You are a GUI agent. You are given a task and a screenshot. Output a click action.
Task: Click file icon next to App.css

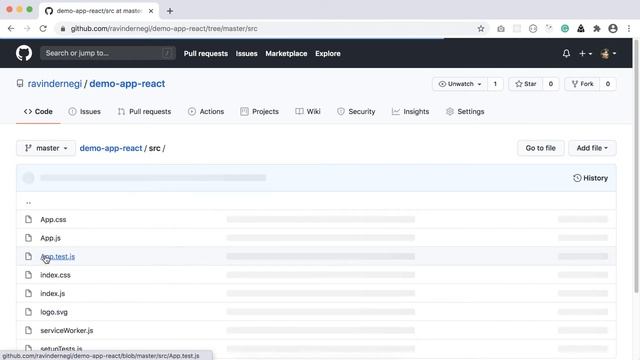click(28, 219)
